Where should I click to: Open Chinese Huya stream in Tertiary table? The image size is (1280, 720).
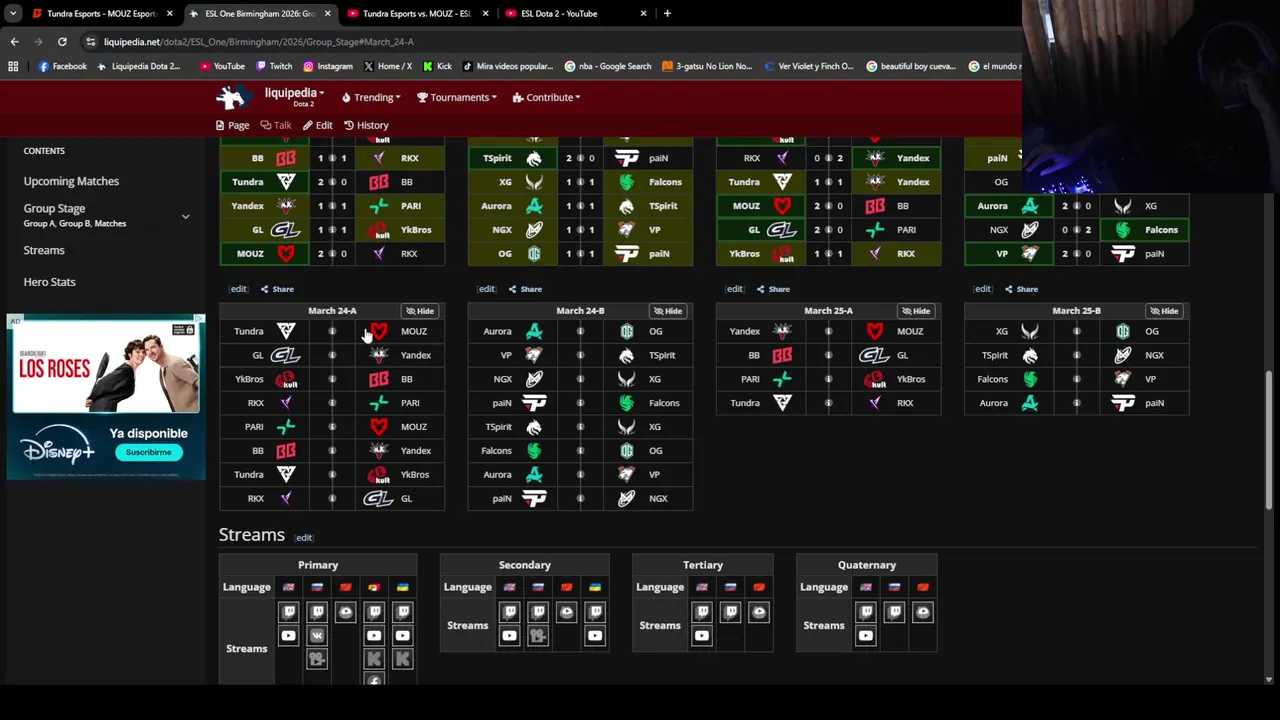(x=759, y=611)
